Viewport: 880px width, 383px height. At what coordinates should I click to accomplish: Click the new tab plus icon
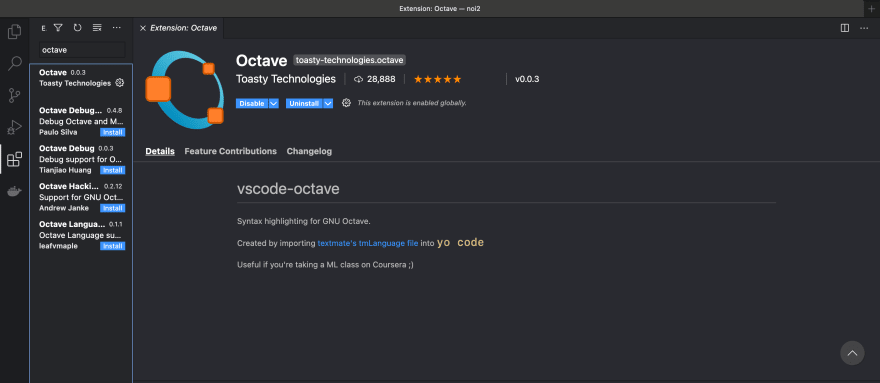[871, 8]
